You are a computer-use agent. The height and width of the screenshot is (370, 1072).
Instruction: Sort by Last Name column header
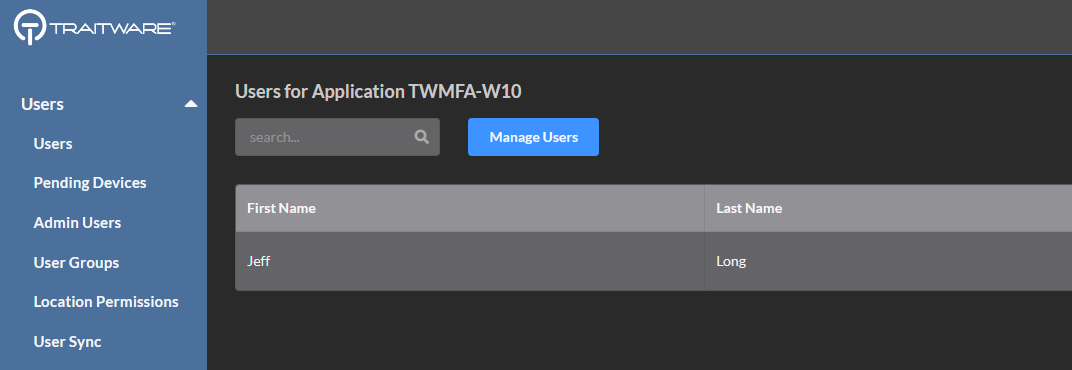(749, 208)
